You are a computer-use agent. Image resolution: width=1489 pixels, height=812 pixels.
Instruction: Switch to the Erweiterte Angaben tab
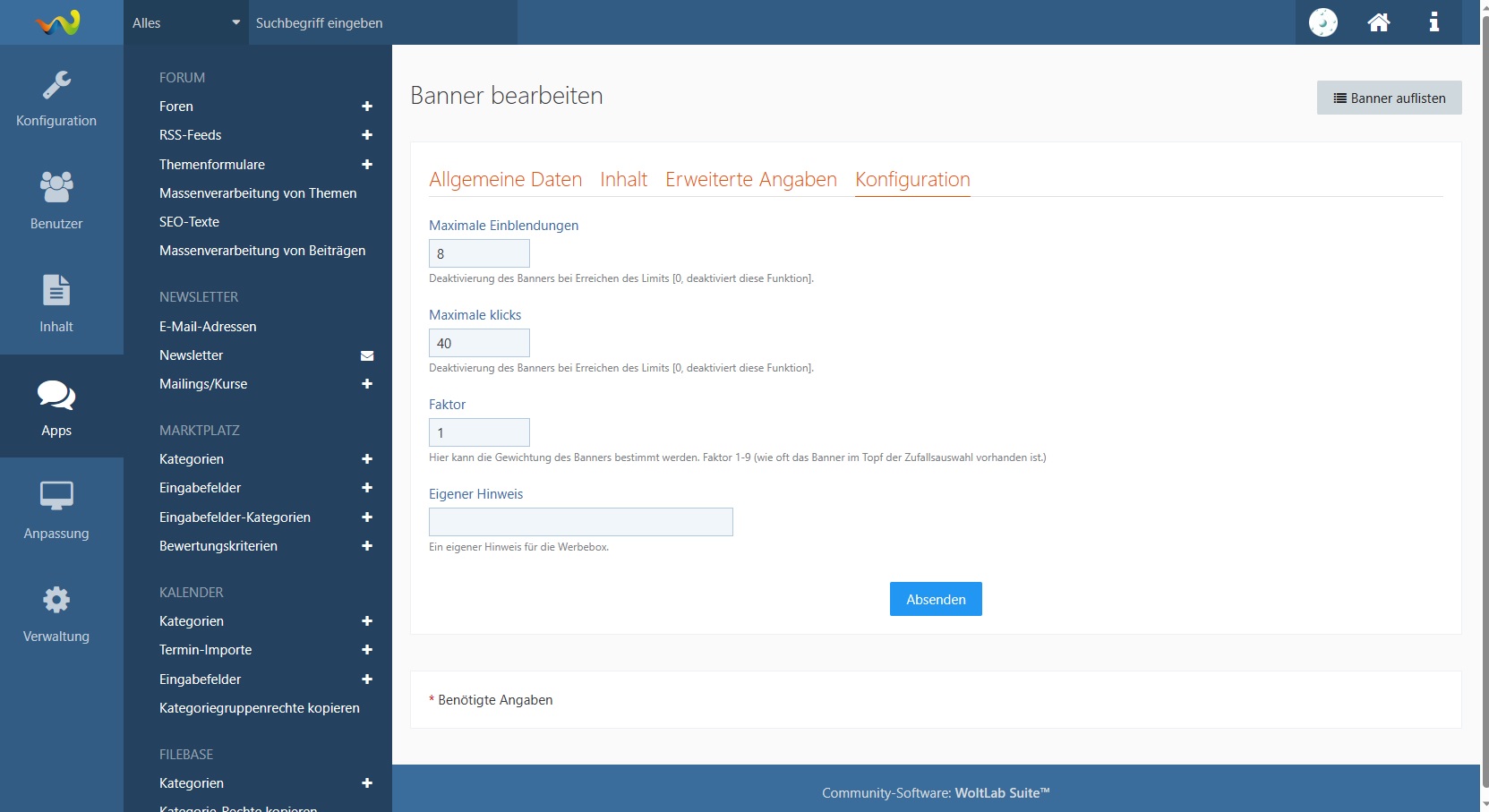click(x=750, y=179)
